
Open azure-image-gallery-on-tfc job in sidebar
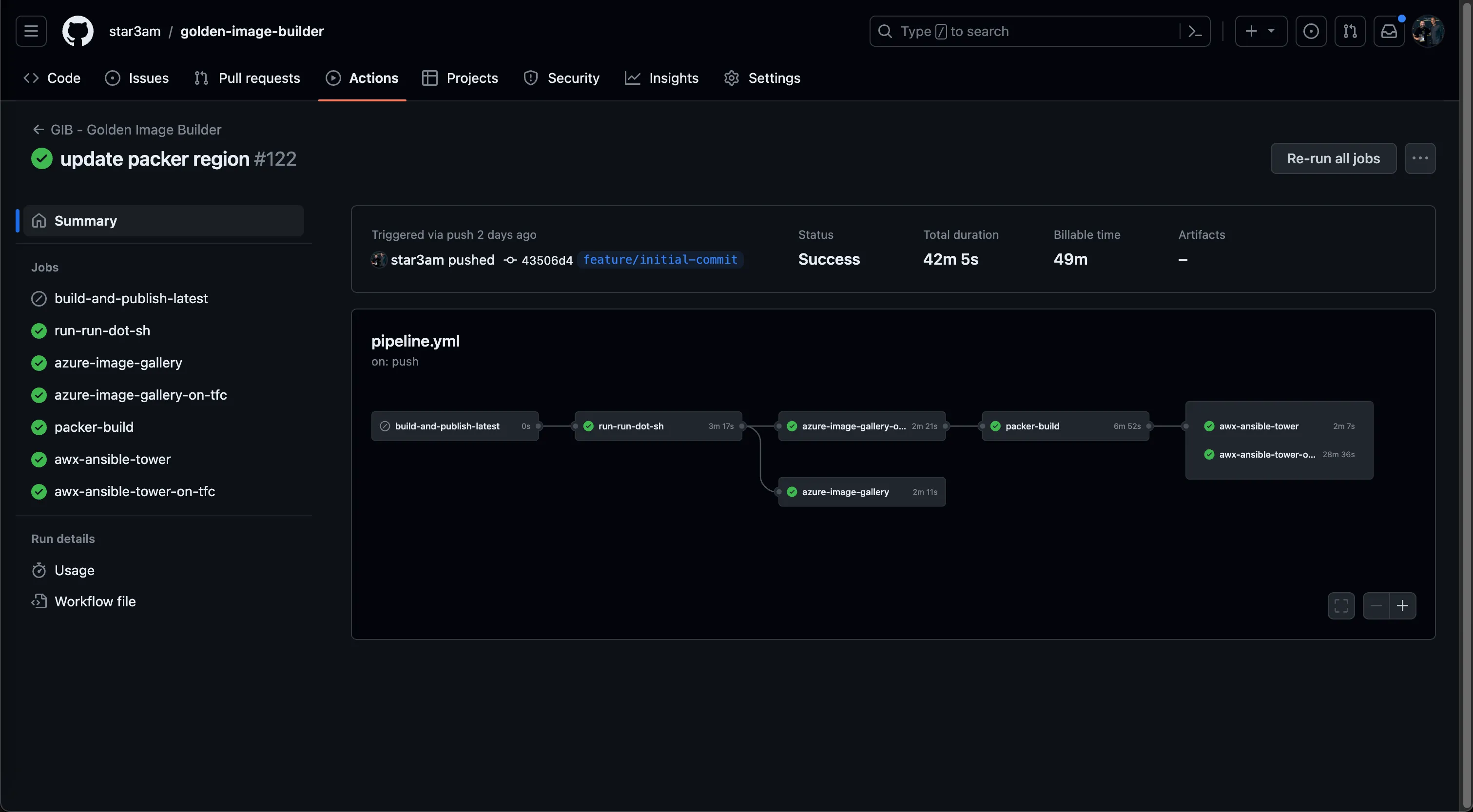click(x=140, y=395)
